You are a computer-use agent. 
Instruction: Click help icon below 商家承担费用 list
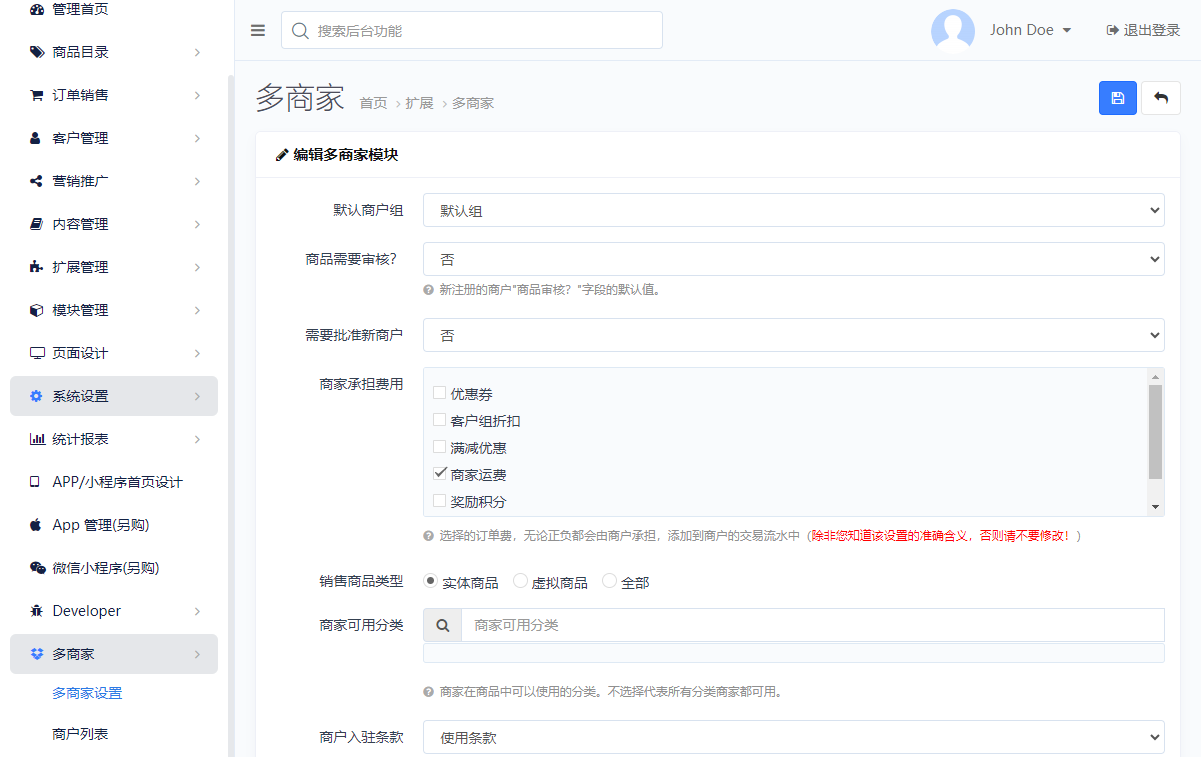(x=428, y=536)
